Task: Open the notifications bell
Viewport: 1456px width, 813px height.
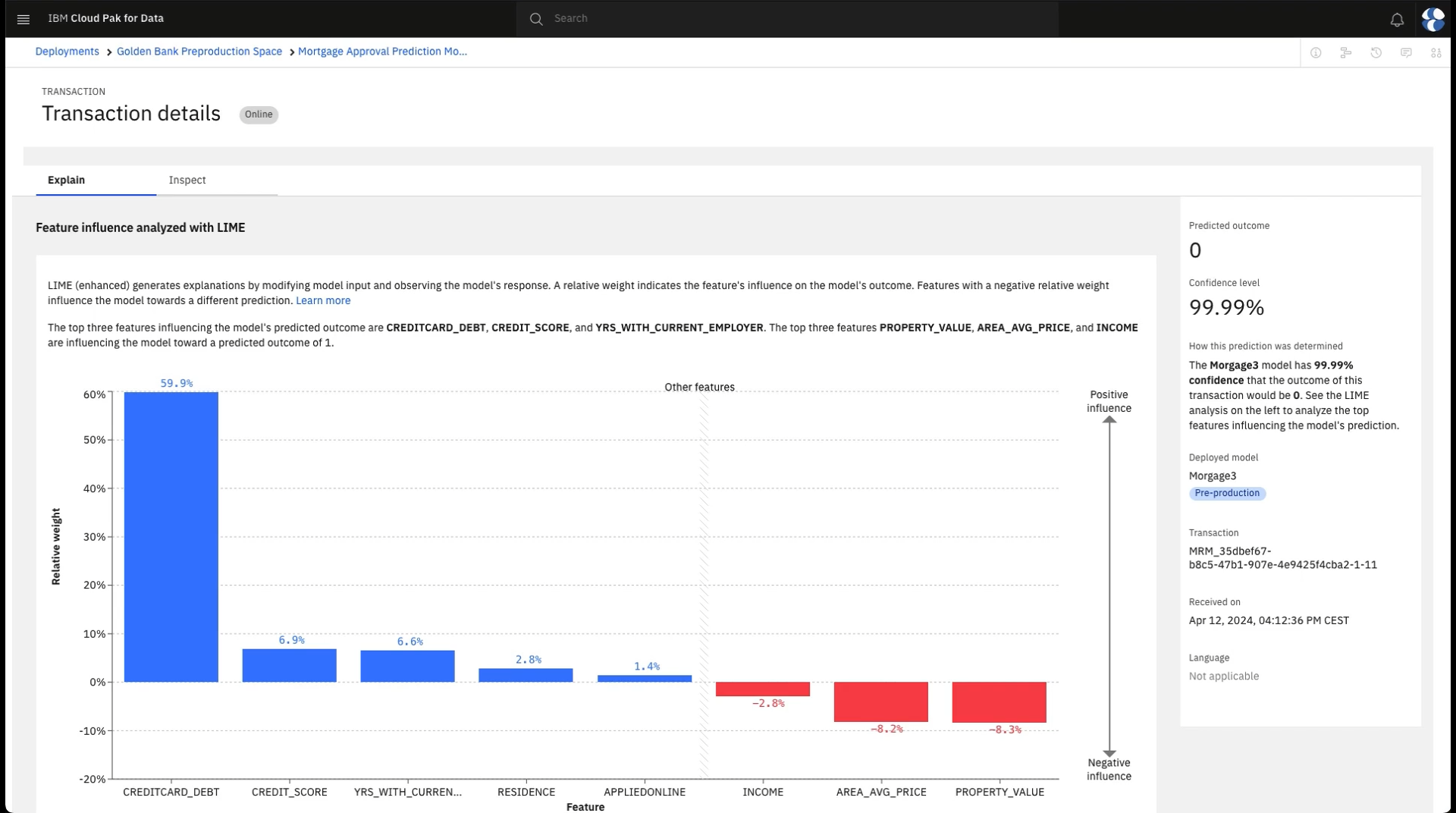Action: click(x=1397, y=19)
